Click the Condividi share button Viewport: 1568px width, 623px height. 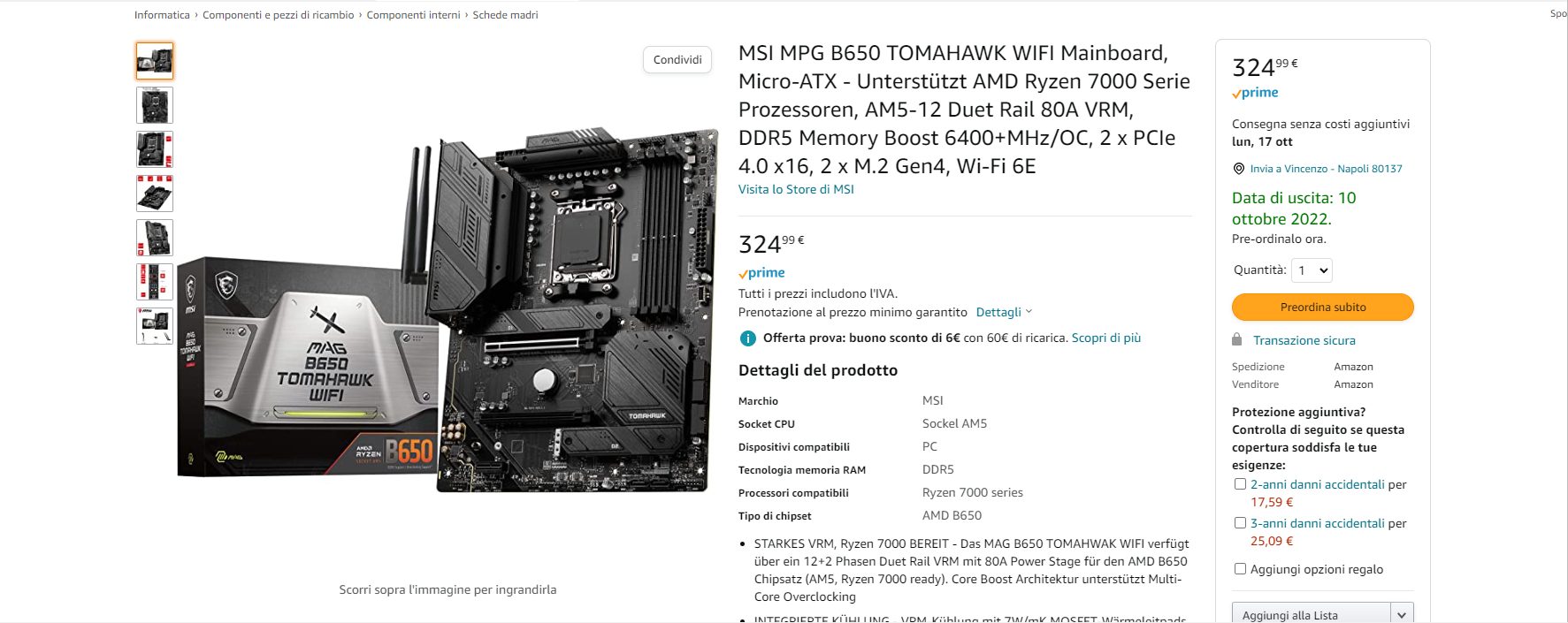(x=677, y=60)
